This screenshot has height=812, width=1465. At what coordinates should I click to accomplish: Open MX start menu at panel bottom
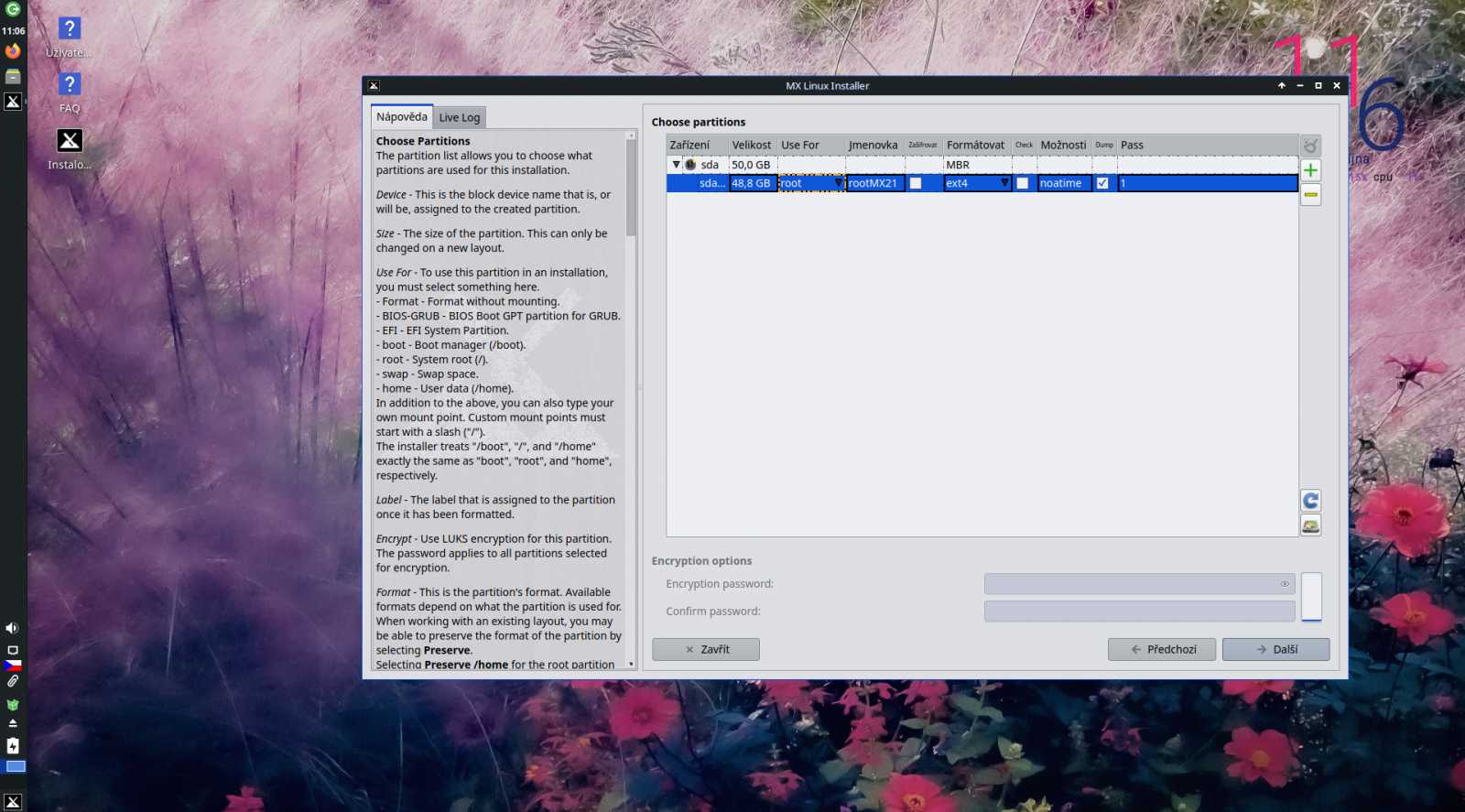13,802
